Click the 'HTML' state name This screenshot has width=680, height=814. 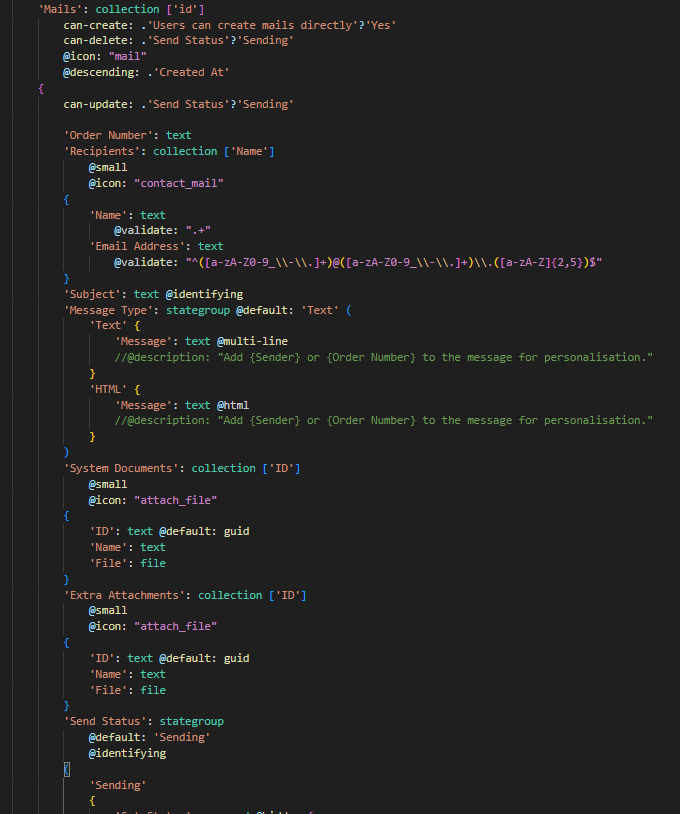108,389
